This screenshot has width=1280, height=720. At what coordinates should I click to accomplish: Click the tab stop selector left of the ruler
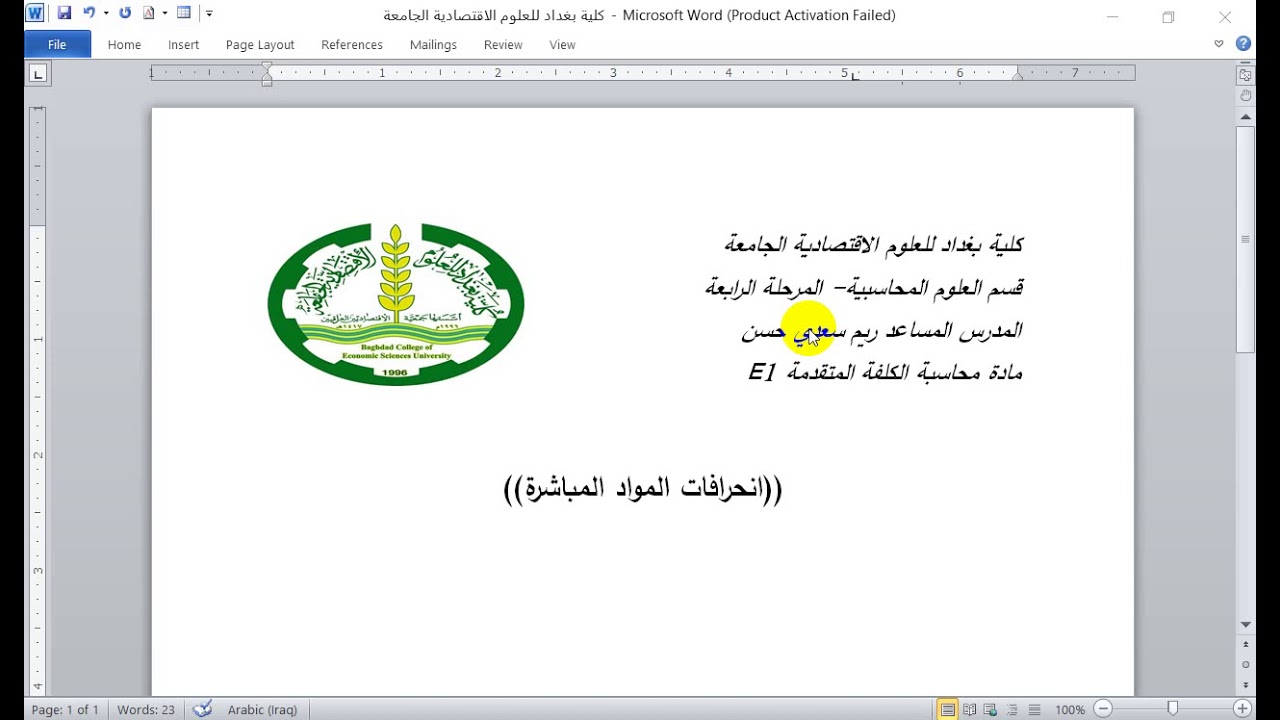point(38,73)
